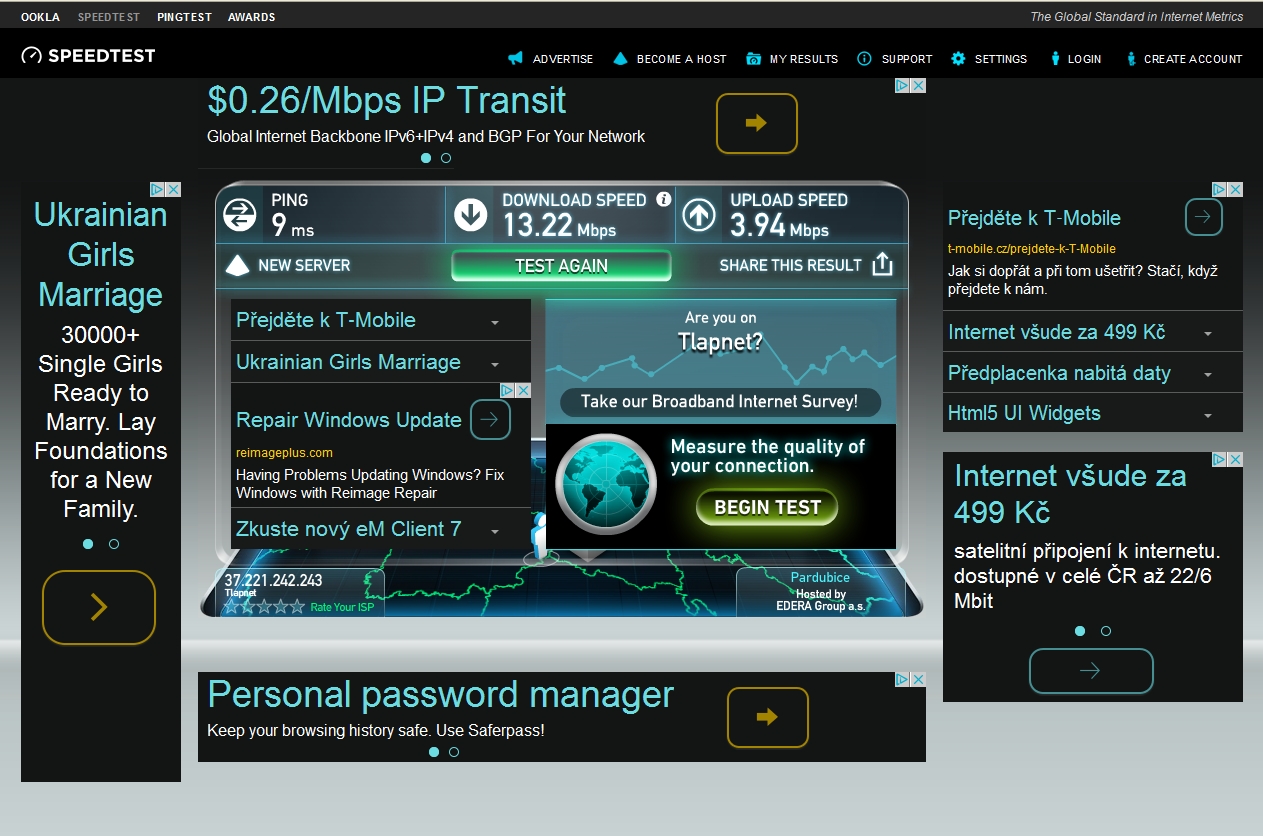
Task: Click arrow button on password manager ad
Action: [x=767, y=717]
